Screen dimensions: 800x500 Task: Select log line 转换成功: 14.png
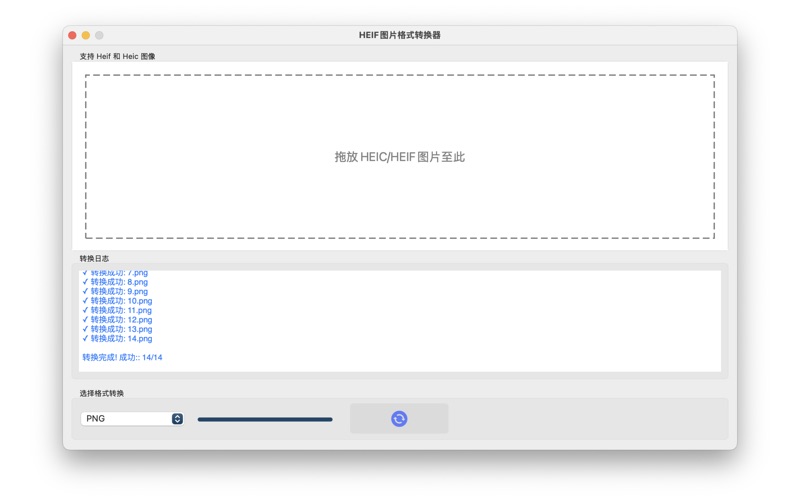click(117, 339)
